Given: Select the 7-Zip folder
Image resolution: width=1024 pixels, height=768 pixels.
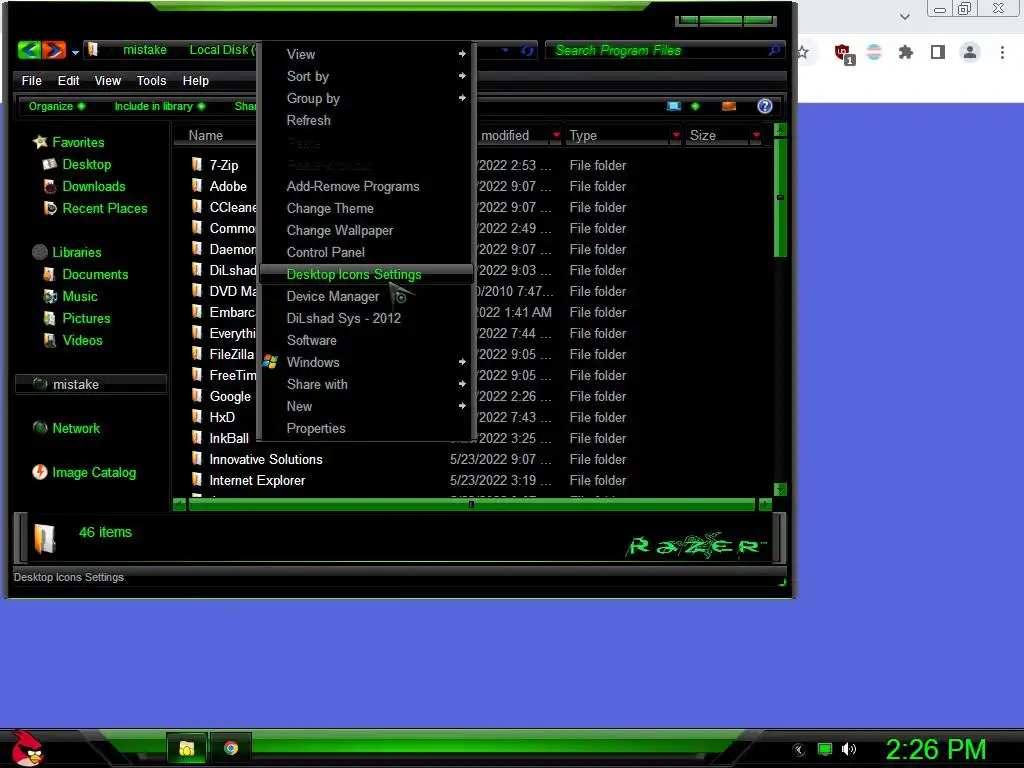Looking at the screenshot, I should coord(223,165).
